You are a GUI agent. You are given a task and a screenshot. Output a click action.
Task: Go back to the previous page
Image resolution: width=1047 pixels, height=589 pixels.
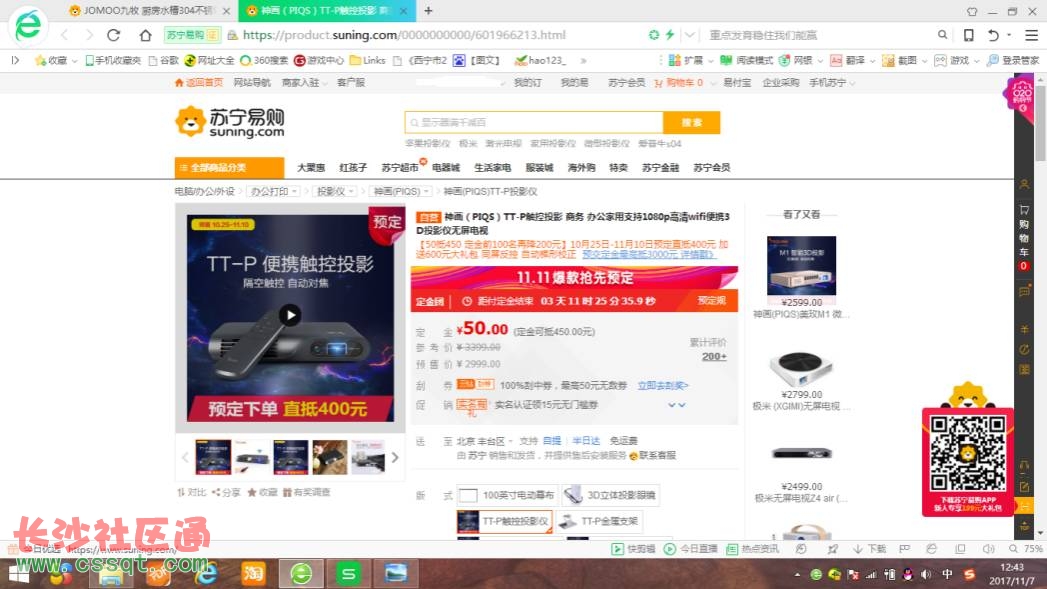tap(64, 35)
